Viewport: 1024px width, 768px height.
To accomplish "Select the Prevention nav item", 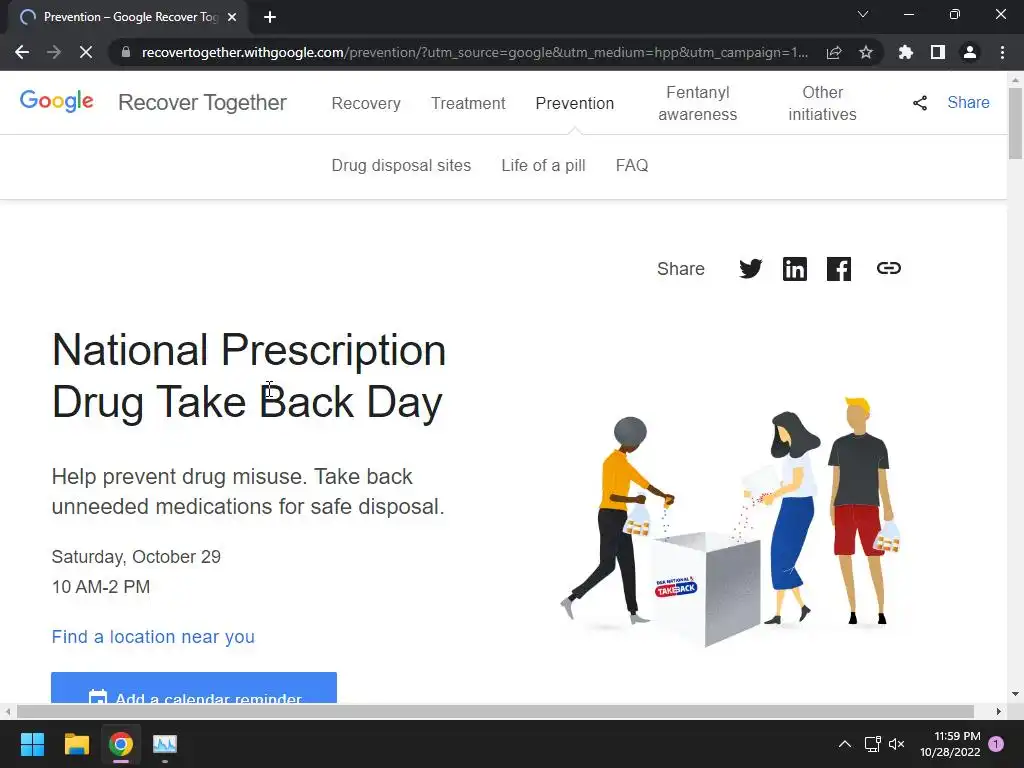I will coord(575,103).
